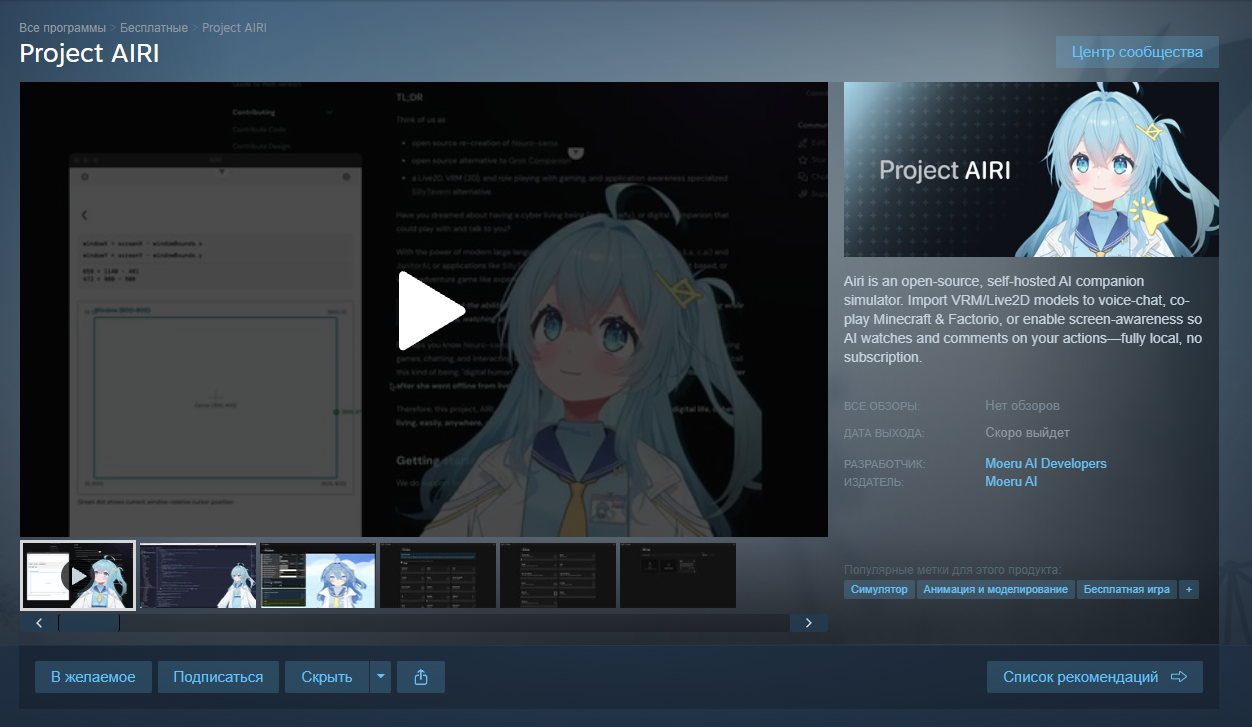The image size is (1252, 727).
Task: Select the Бесплатная игра tag
Action: point(1126,590)
